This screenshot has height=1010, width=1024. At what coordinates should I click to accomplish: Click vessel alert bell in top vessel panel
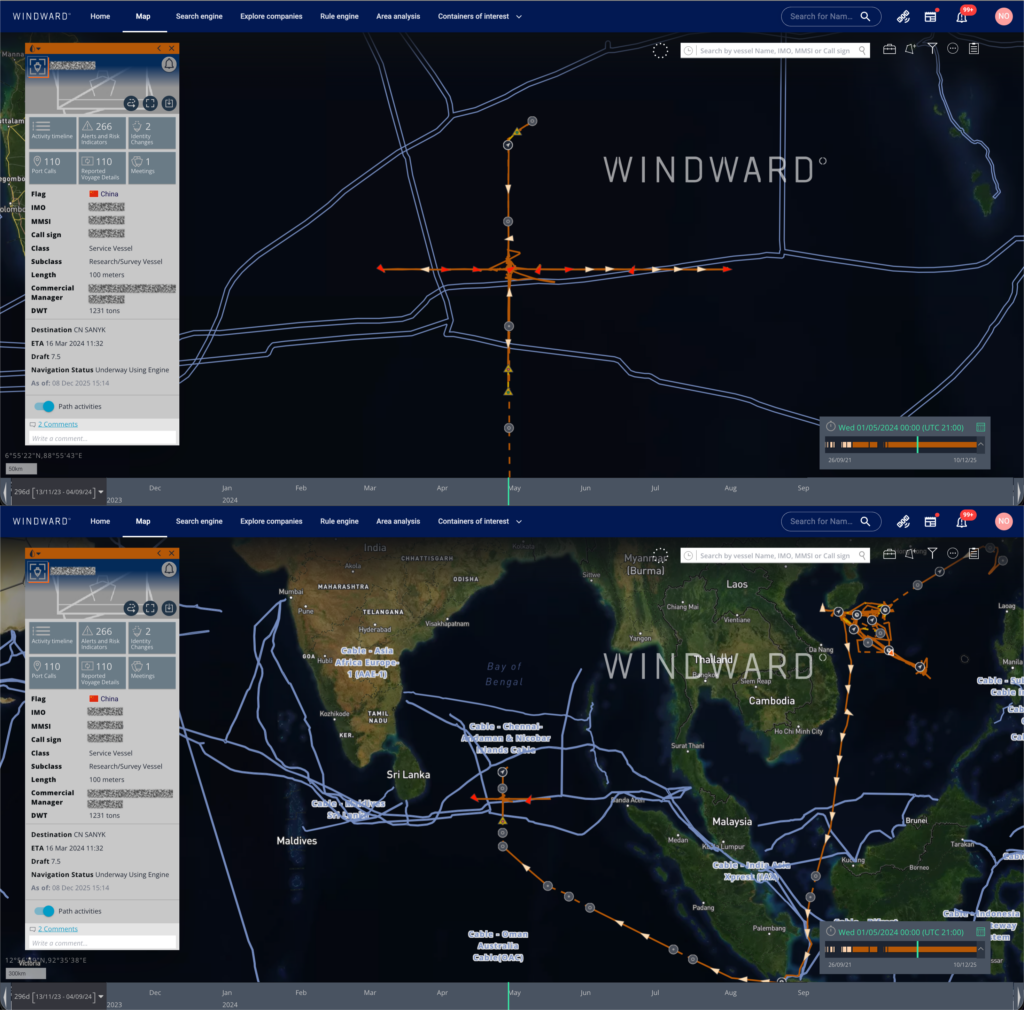pyautogui.click(x=168, y=64)
